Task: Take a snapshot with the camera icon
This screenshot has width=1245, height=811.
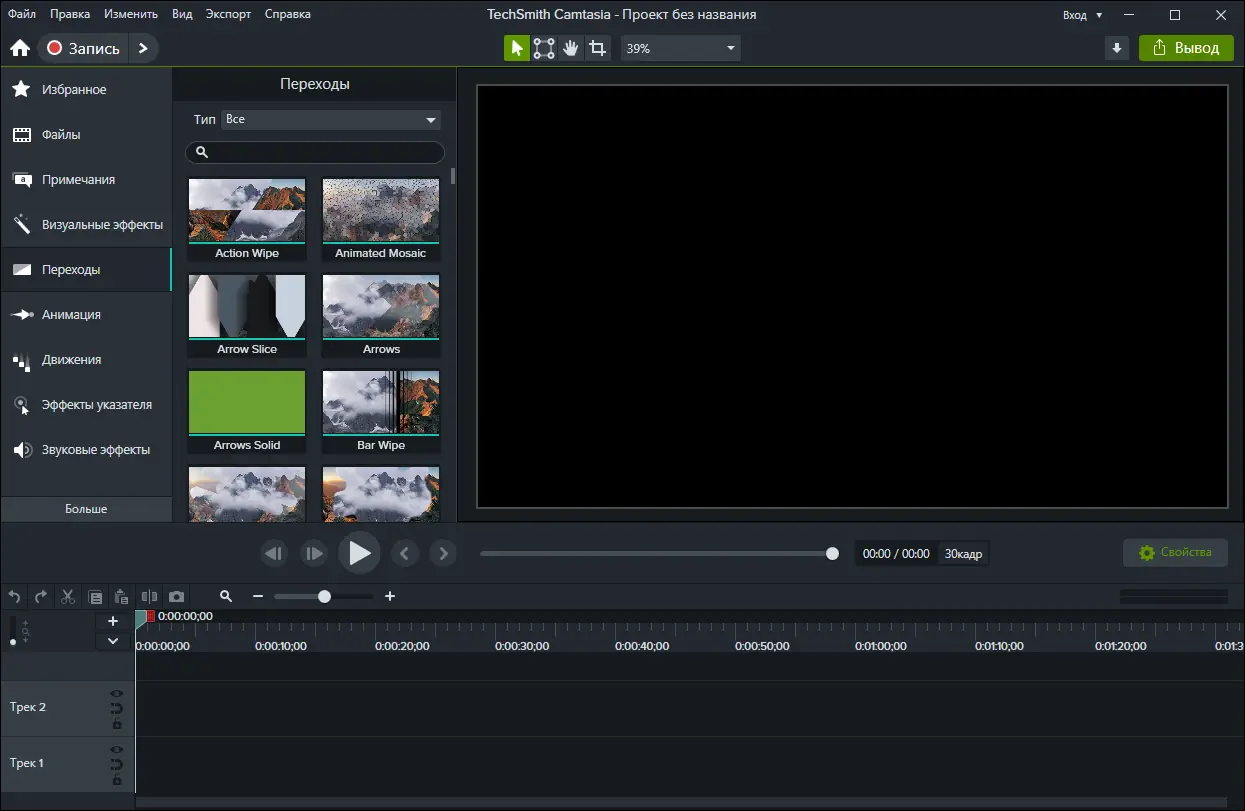Action: 176,597
